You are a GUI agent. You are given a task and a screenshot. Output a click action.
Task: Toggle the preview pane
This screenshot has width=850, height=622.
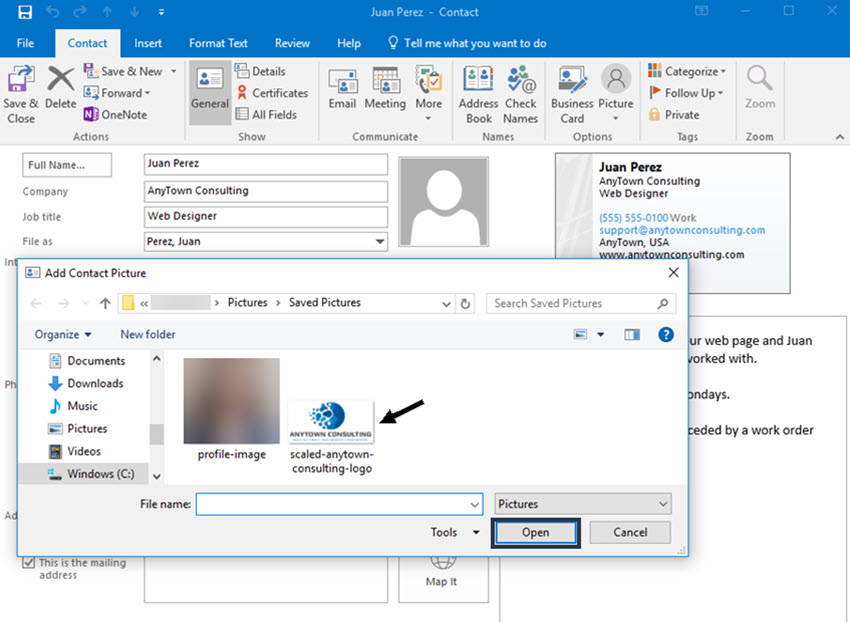click(632, 335)
